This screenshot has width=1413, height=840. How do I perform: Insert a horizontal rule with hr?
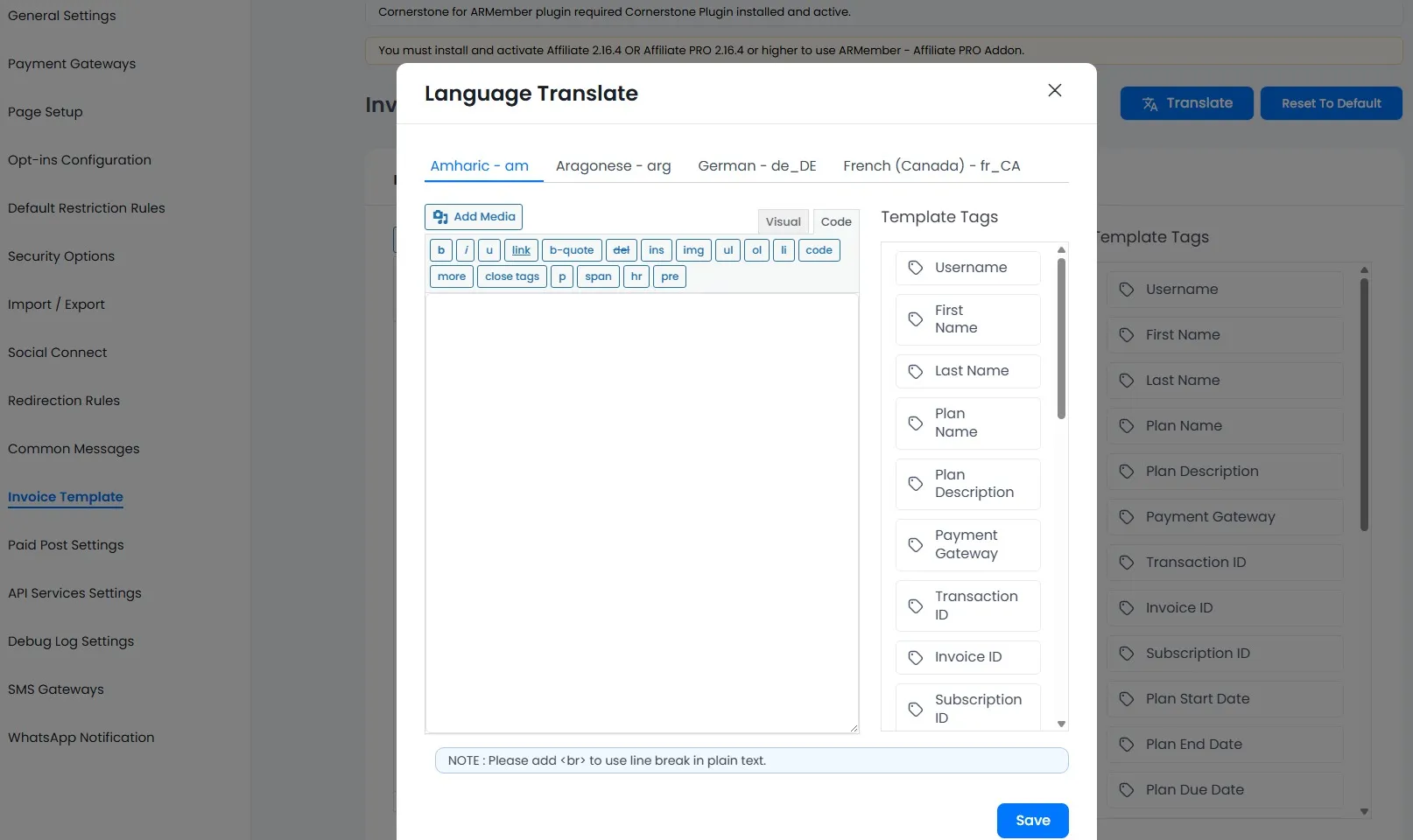coord(636,276)
